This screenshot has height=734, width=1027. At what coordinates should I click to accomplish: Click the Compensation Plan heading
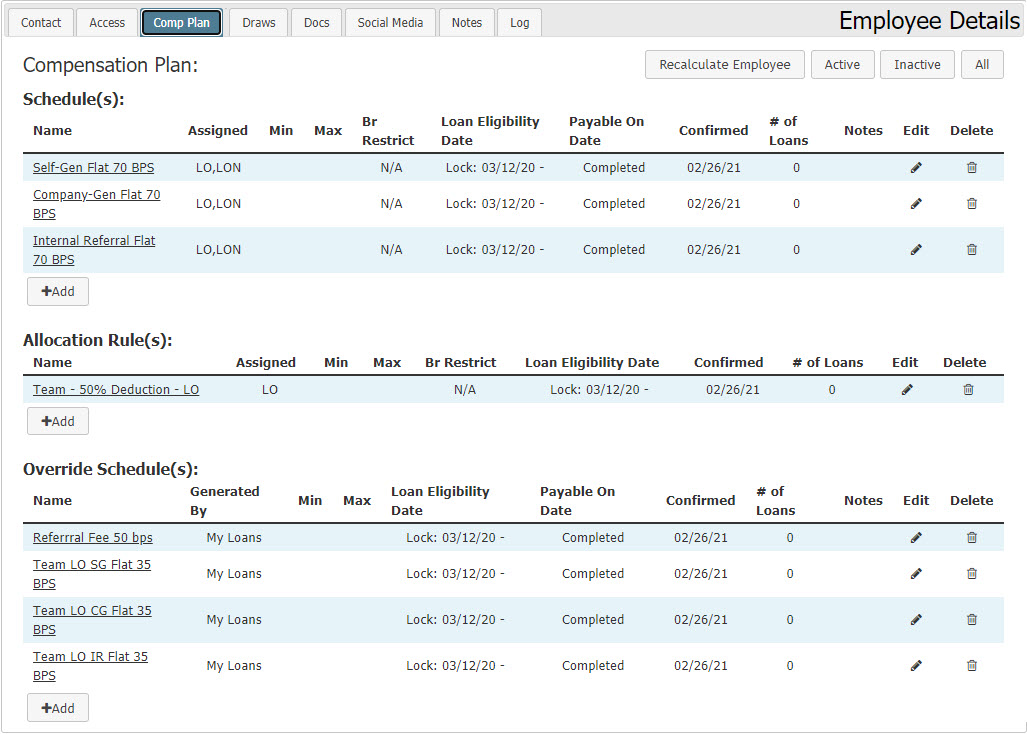pos(110,65)
